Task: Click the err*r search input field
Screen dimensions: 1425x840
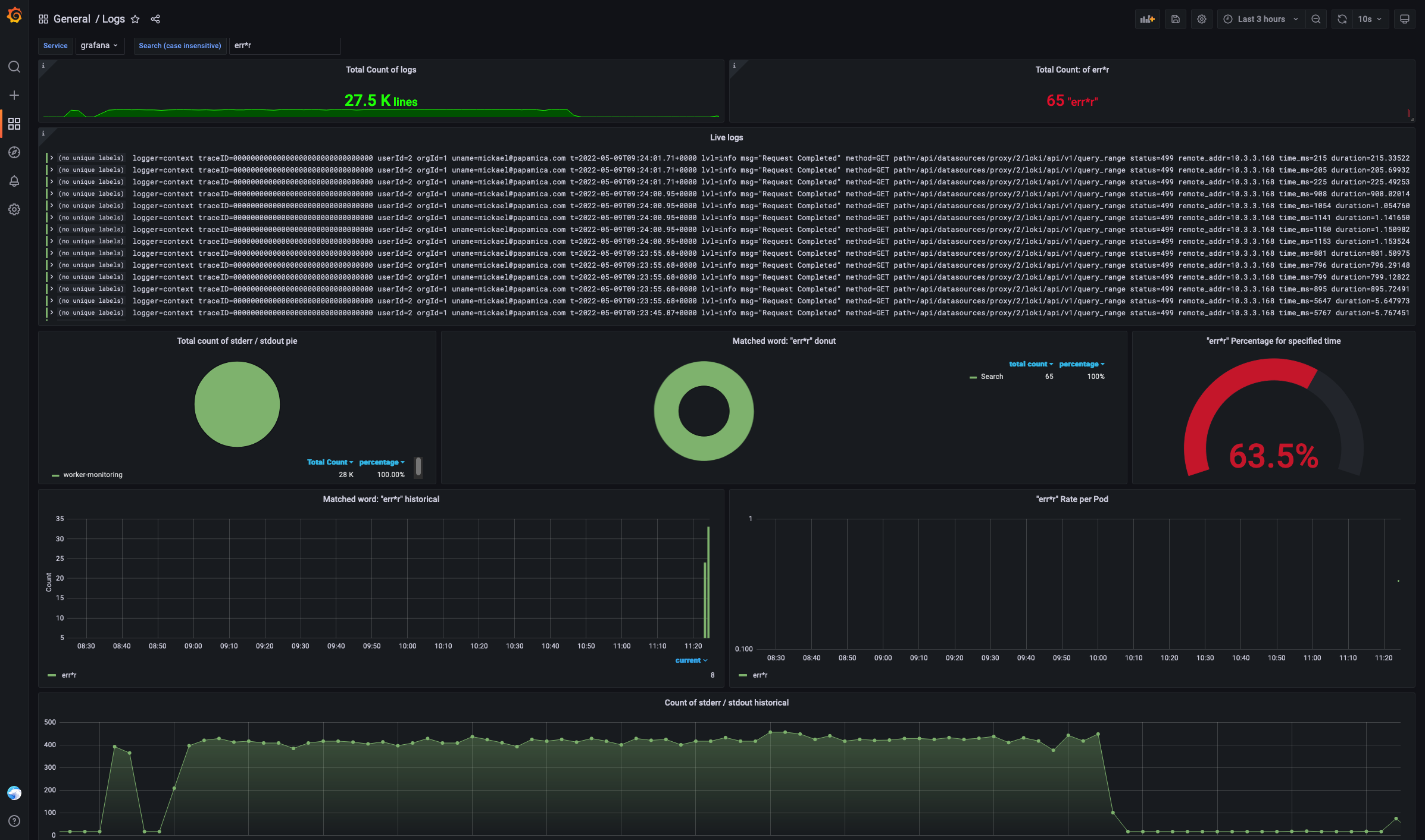Action: tap(284, 45)
